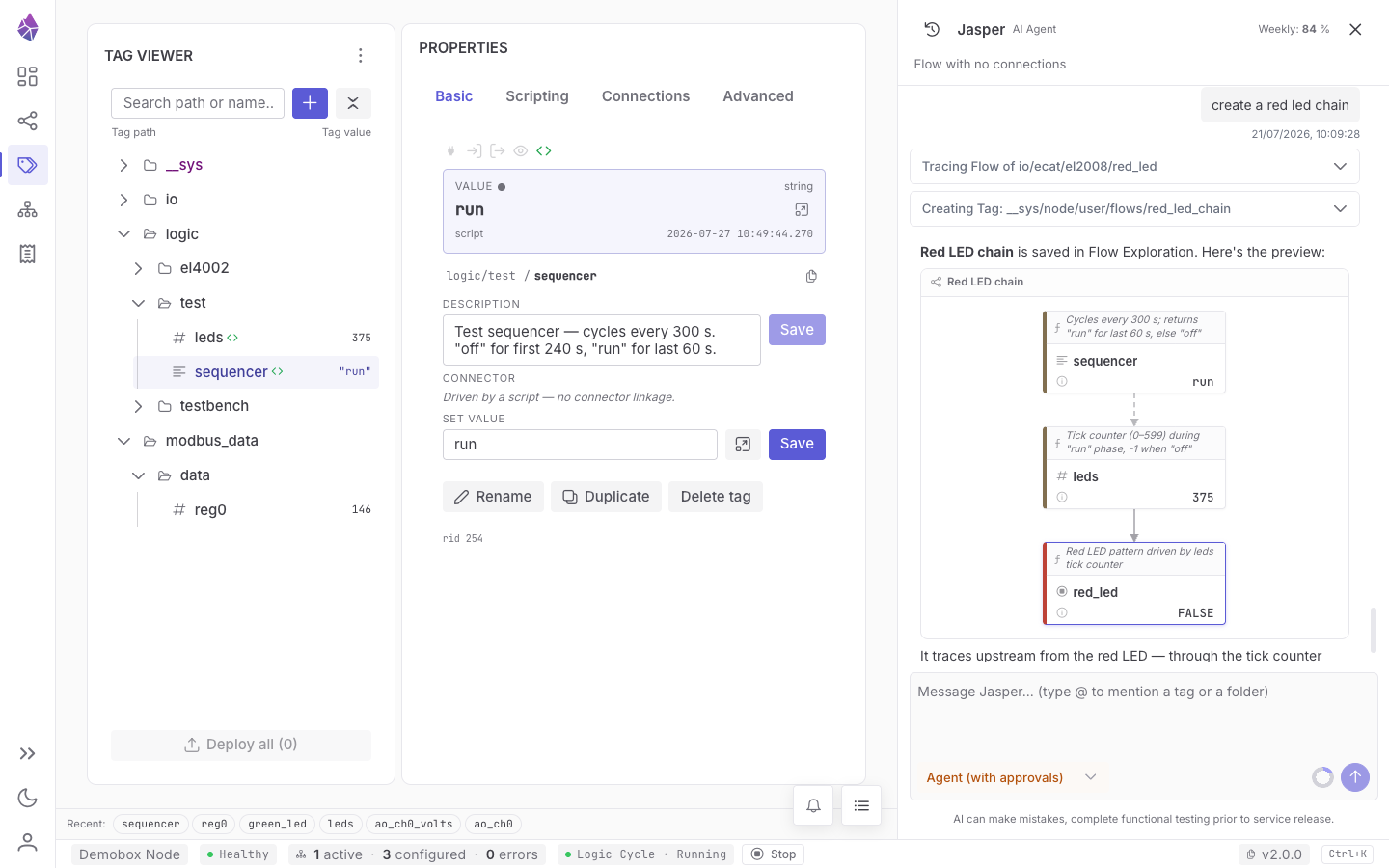Open the chat history icon by Jasper
Viewport: 1389px width, 868px height.
(932, 29)
